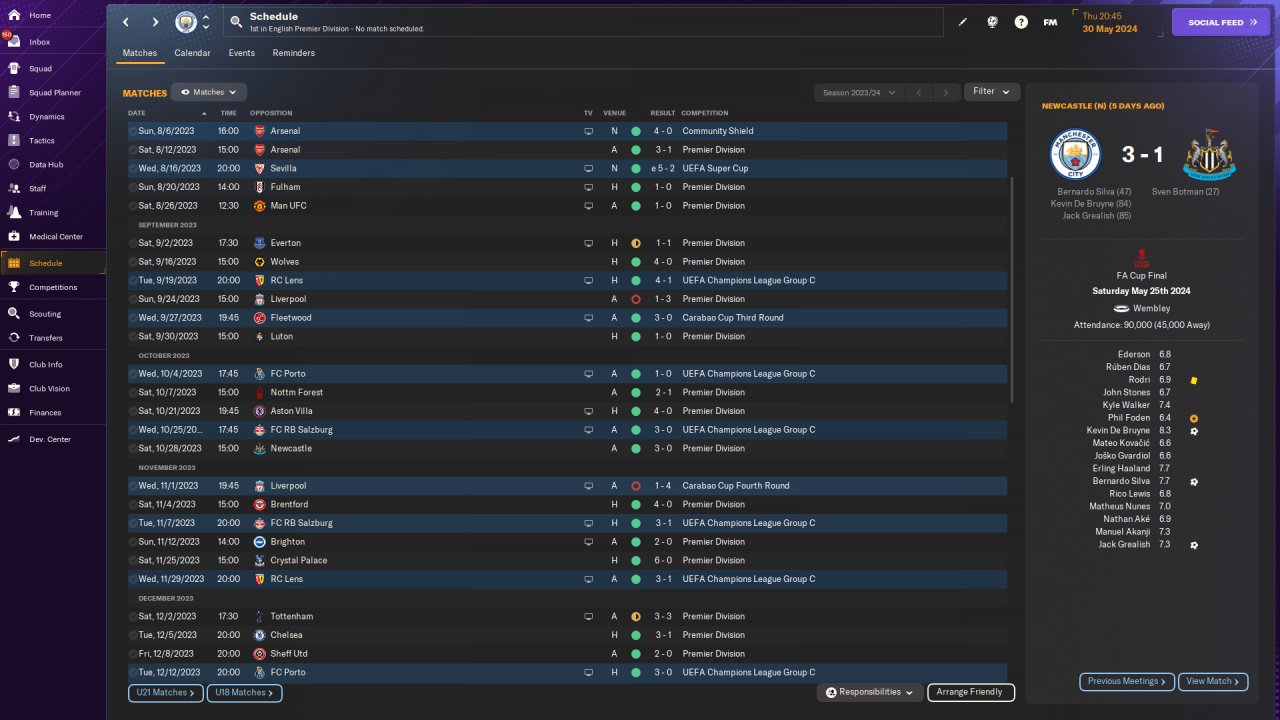Open the Medical Center
1280x720 pixels.
56,237
